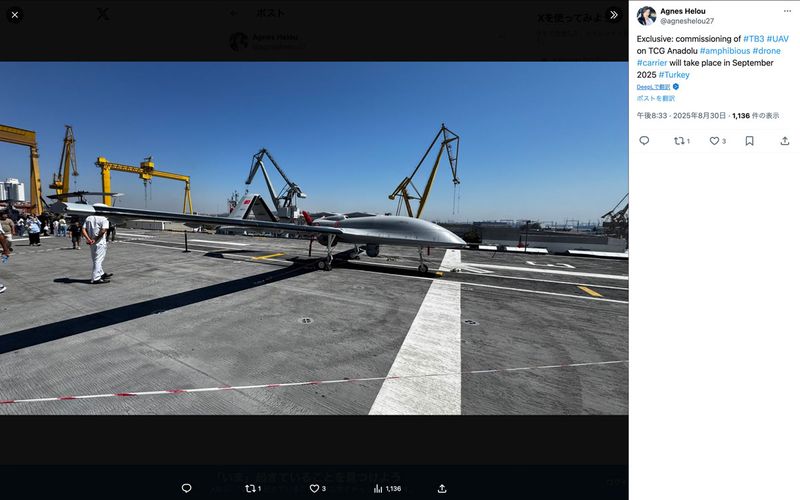
Task: Reply to the post in side panel
Action: coord(644,141)
